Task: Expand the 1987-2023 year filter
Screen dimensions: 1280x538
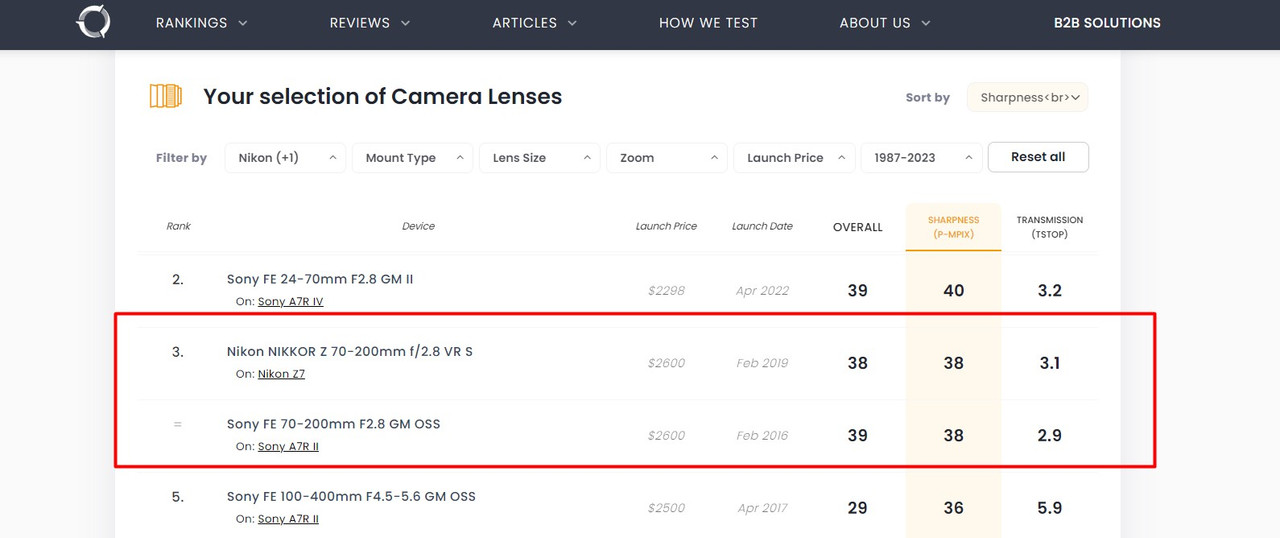Action: tap(921, 158)
